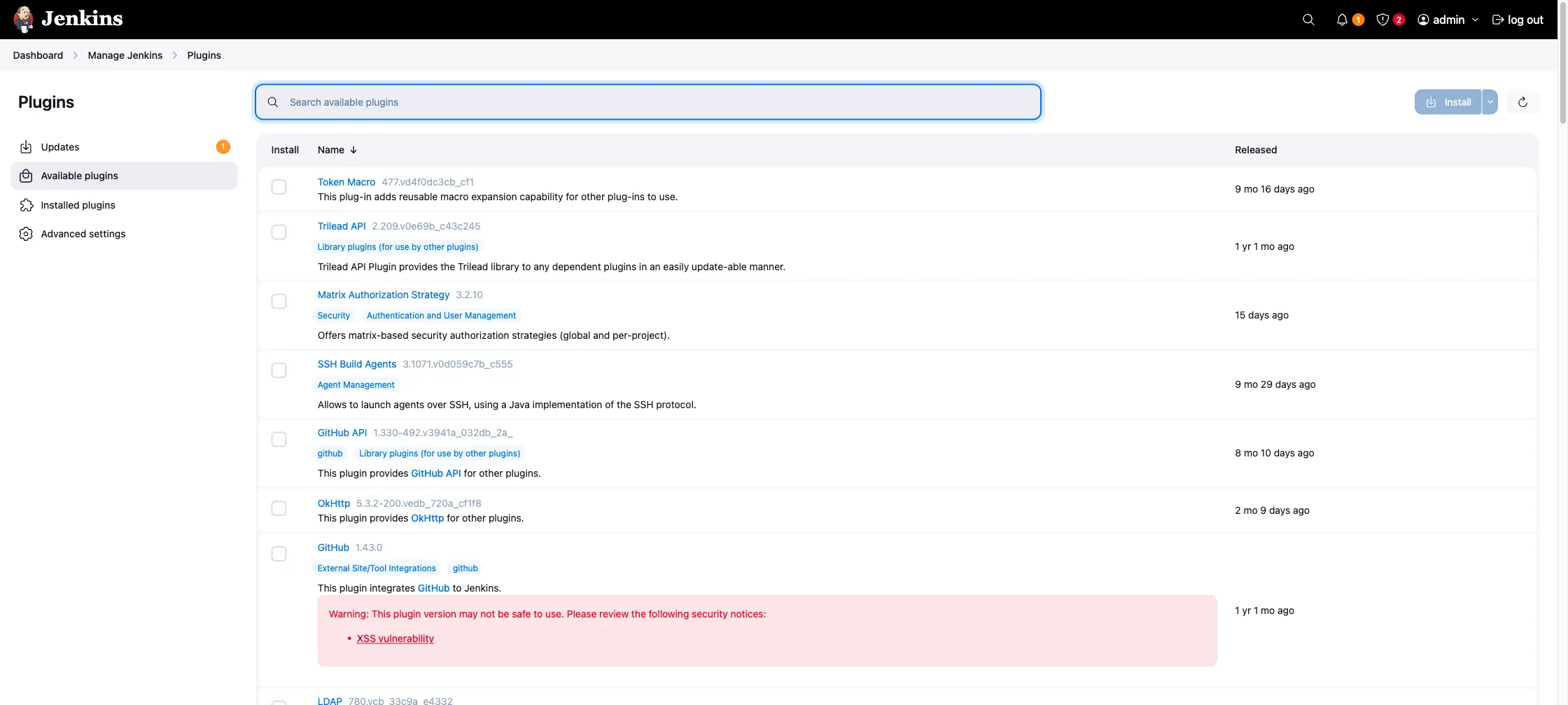This screenshot has height=705, width=1568.
Task: Open the Trilead API plugin link
Action: click(342, 226)
